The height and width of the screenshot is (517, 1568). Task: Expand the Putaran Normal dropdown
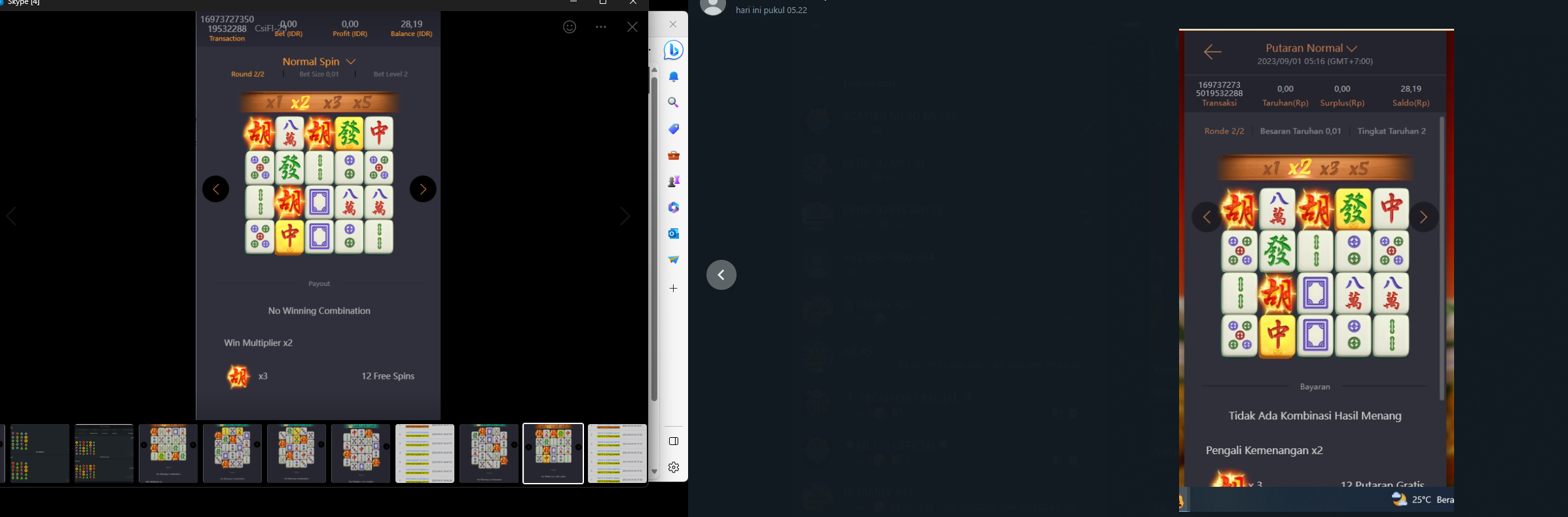tap(1311, 48)
